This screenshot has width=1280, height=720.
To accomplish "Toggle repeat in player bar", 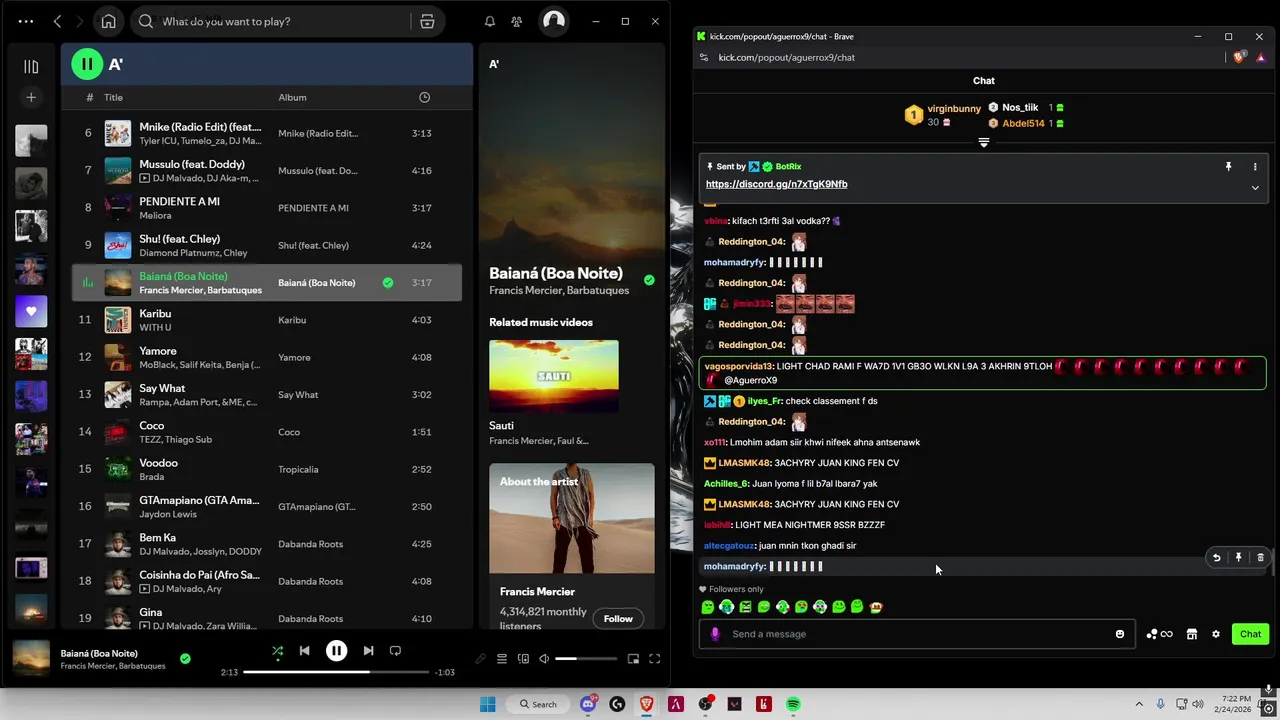I will pyautogui.click(x=395, y=651).
